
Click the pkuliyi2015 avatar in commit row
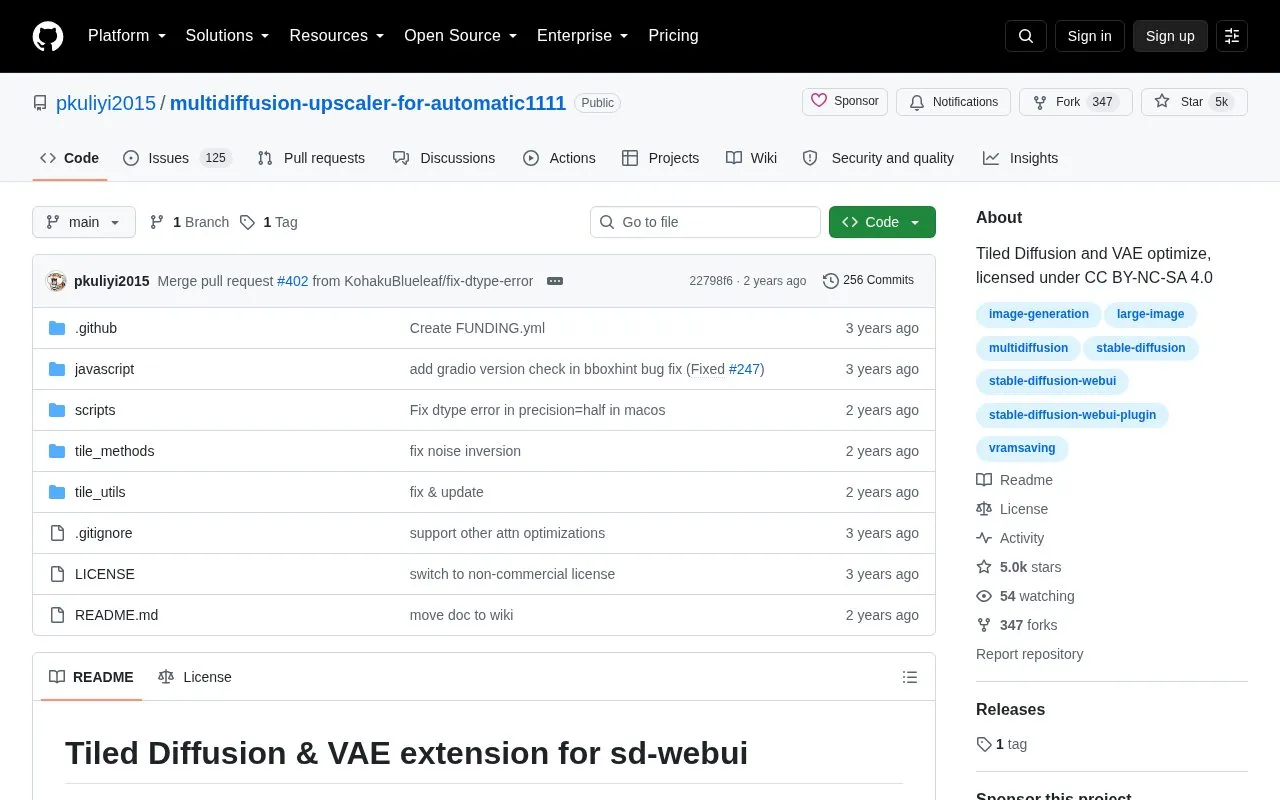(x=56, y=281)
